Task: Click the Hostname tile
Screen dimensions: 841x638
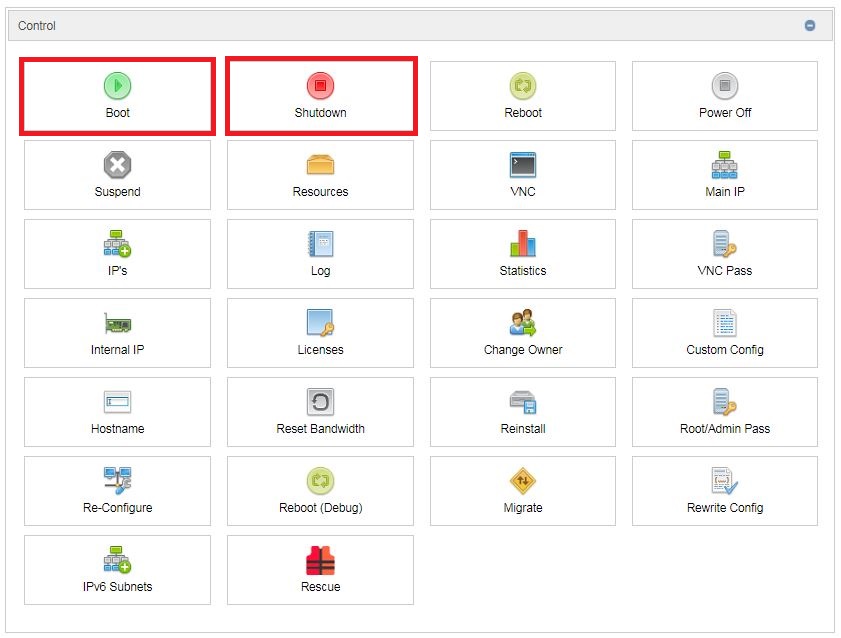Action: pos(117,412)
